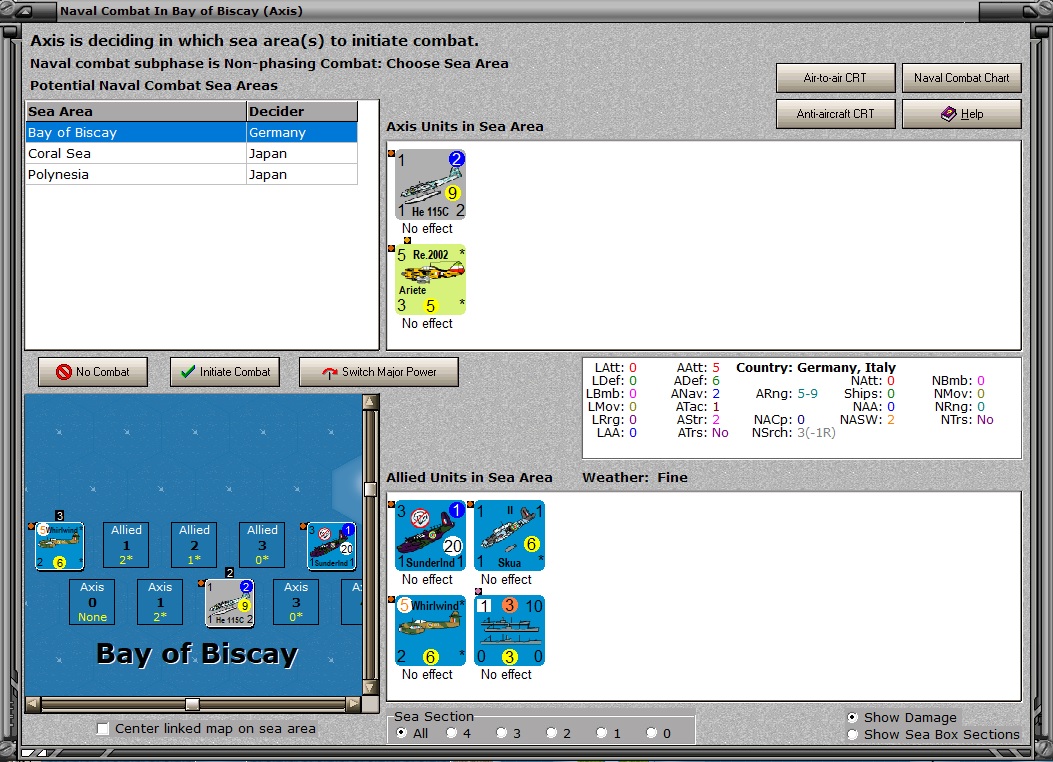
Task: Click map vertical scrollbar thumb
Action: [x=370, y=489]
